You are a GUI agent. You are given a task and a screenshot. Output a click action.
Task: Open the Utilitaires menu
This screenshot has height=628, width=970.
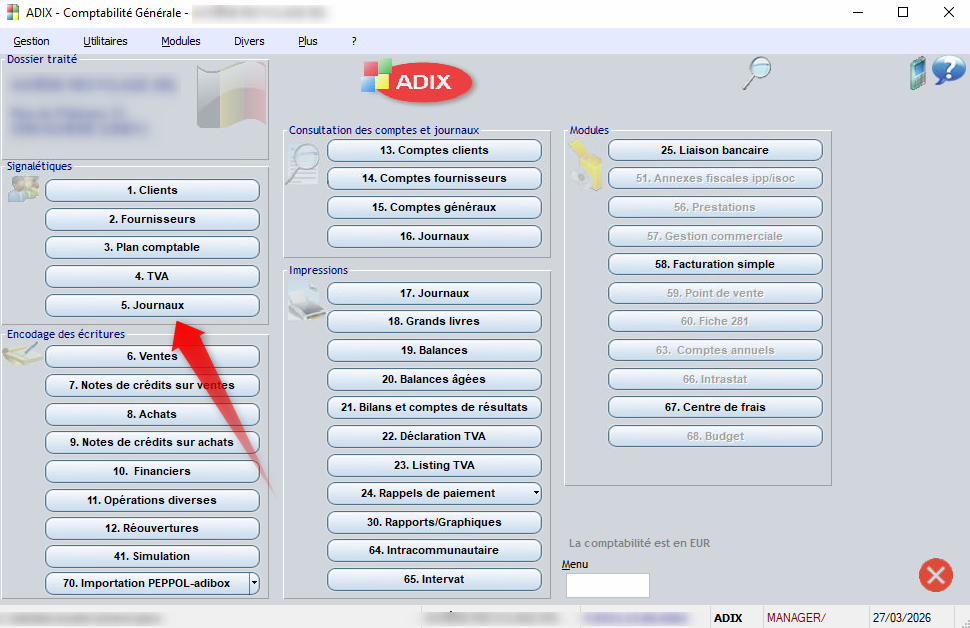[105, 41]
